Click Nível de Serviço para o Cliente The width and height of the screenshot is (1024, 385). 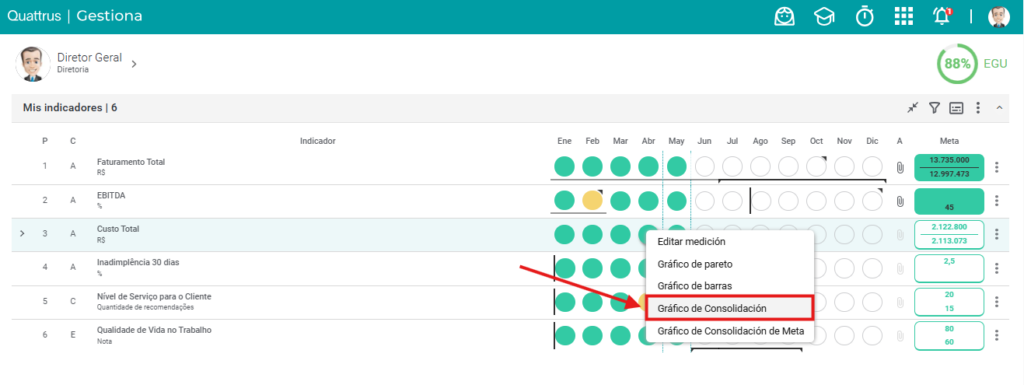154,296
